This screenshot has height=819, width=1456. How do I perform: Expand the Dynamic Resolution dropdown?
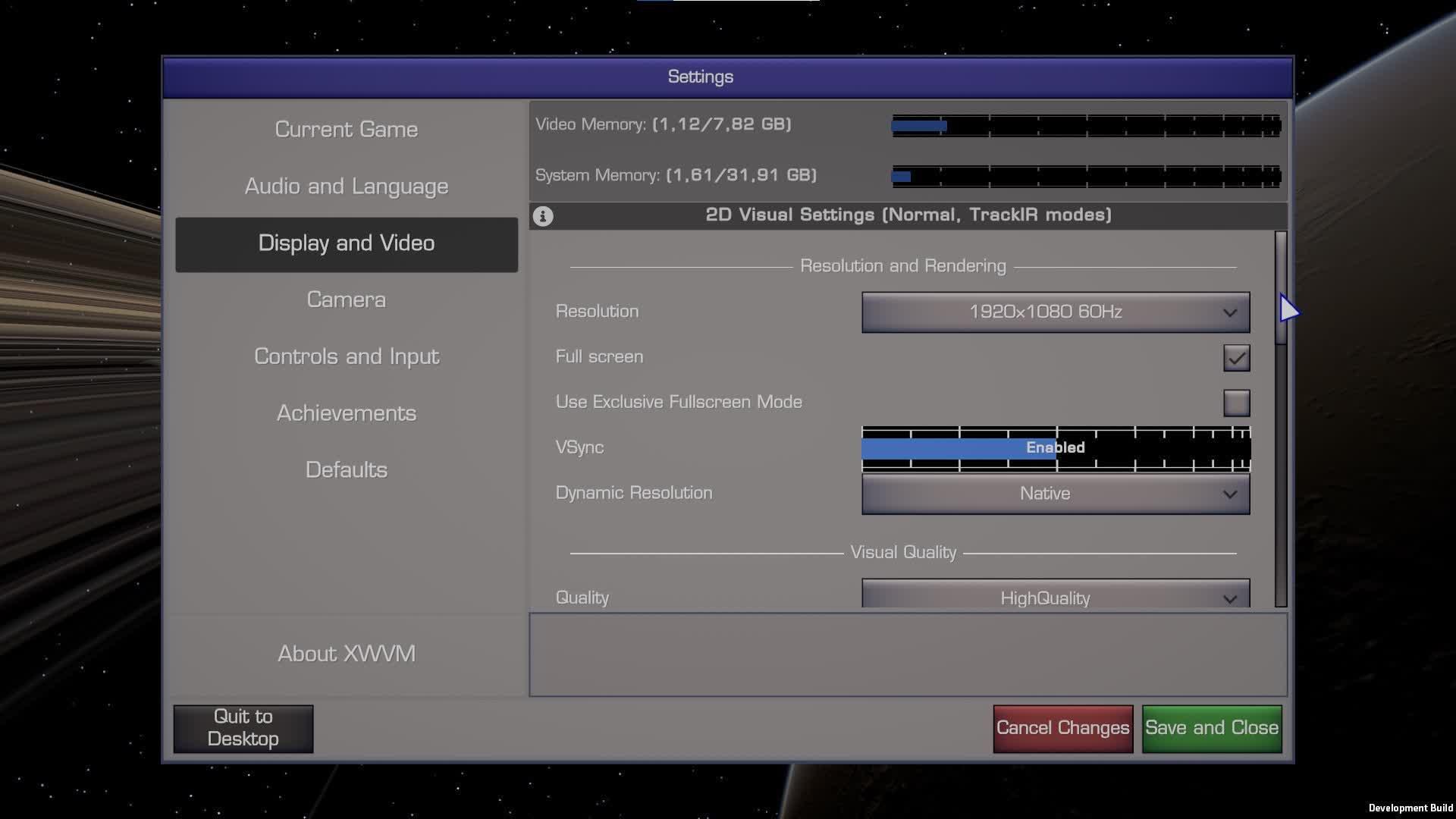click(1056, 494)
